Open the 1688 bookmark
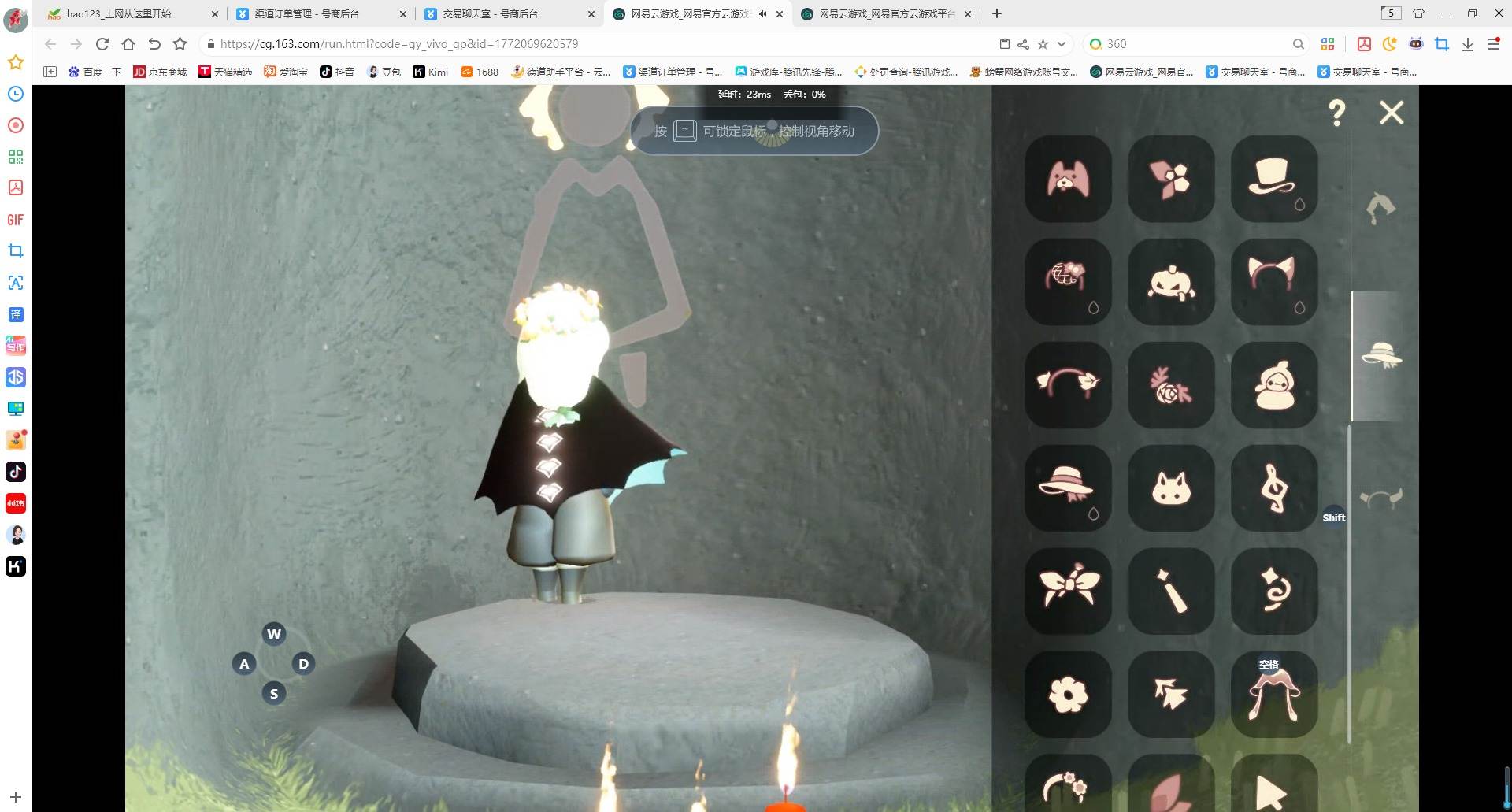The width and height of the screenshot is (1512, 812). point(480,72)
